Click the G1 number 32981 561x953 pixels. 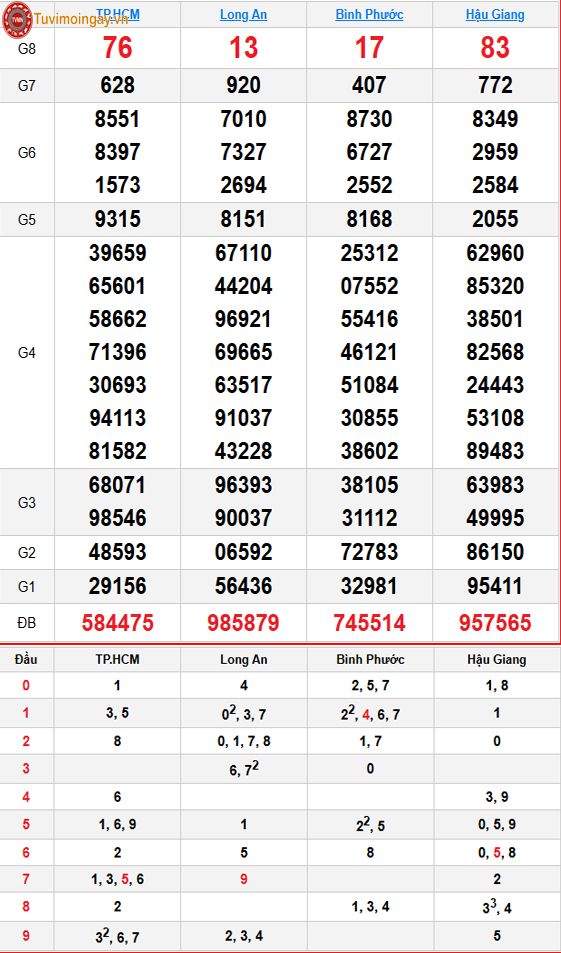369,586
